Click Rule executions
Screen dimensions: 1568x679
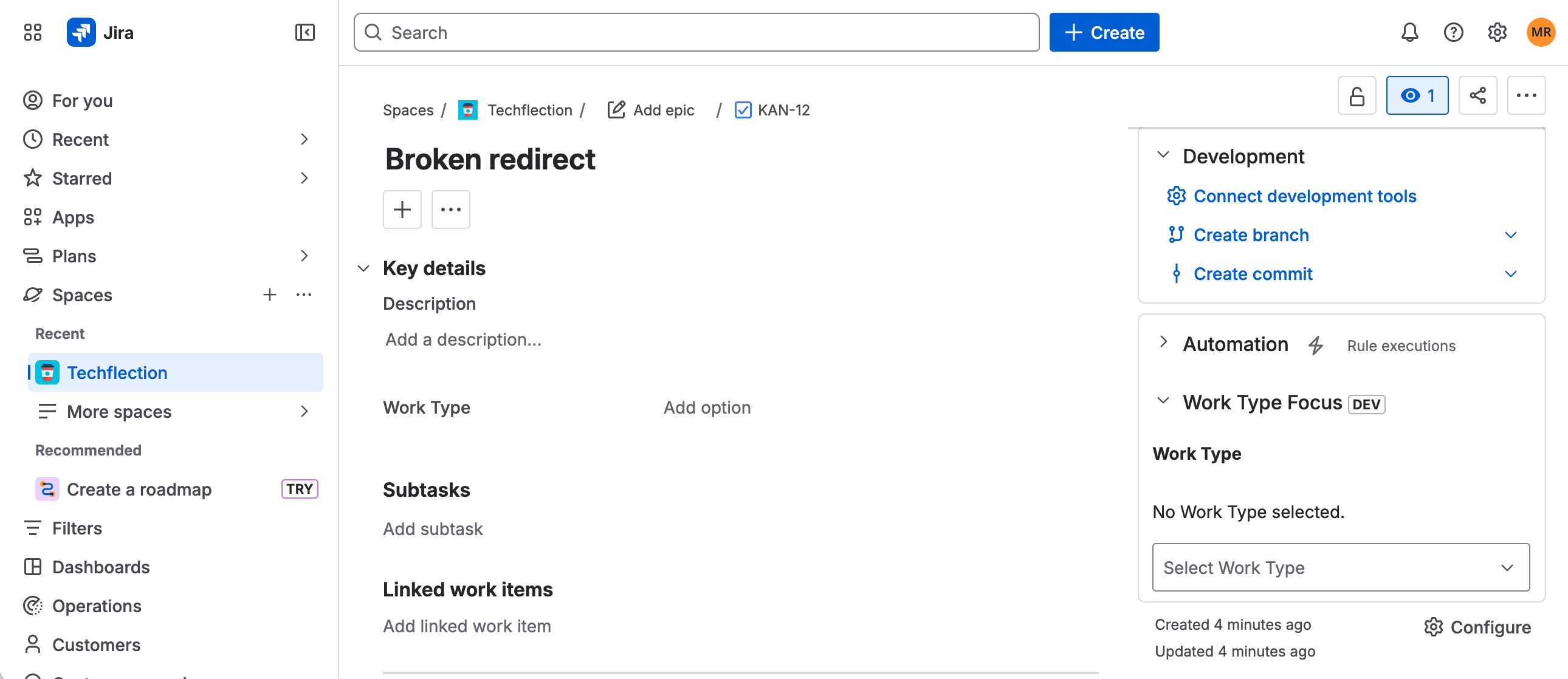[1401, 346]
